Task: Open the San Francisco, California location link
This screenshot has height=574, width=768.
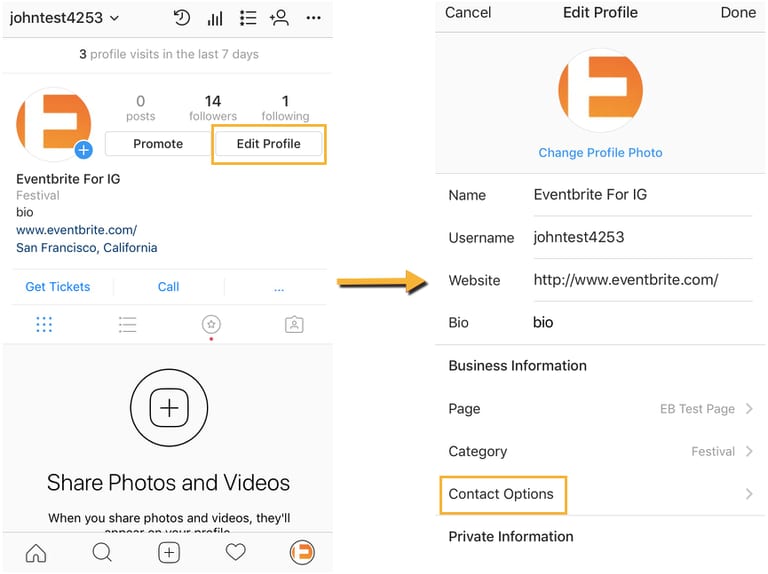Action: [87, 247]
